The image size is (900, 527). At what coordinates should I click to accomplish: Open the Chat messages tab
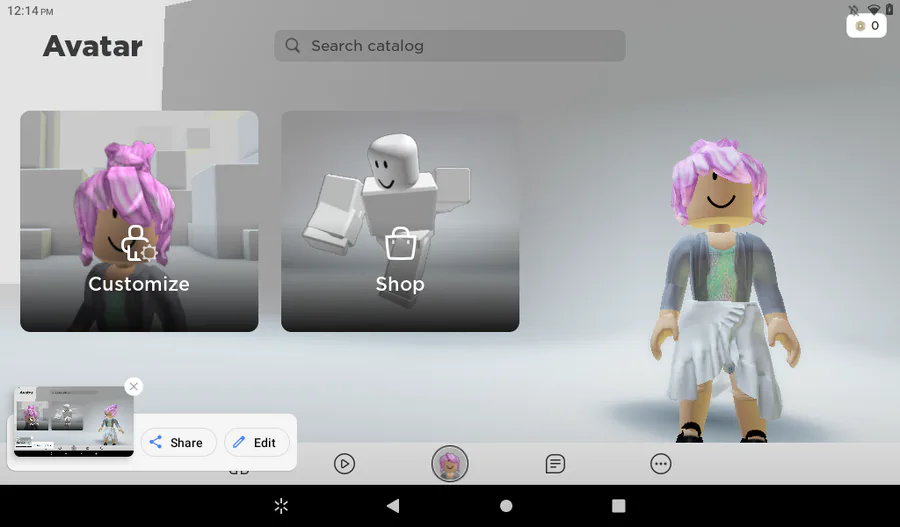click(555, 464)
